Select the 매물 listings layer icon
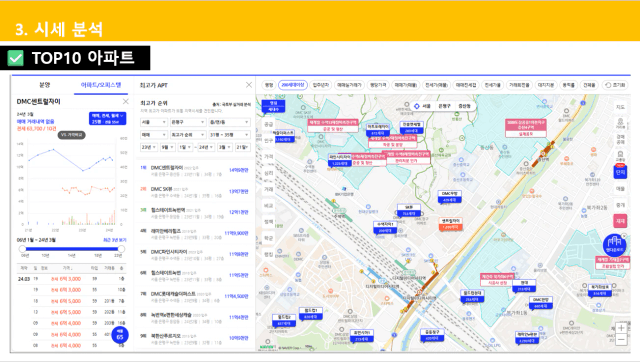The width and height of the screenshot is (640, 362). point(620,189)
